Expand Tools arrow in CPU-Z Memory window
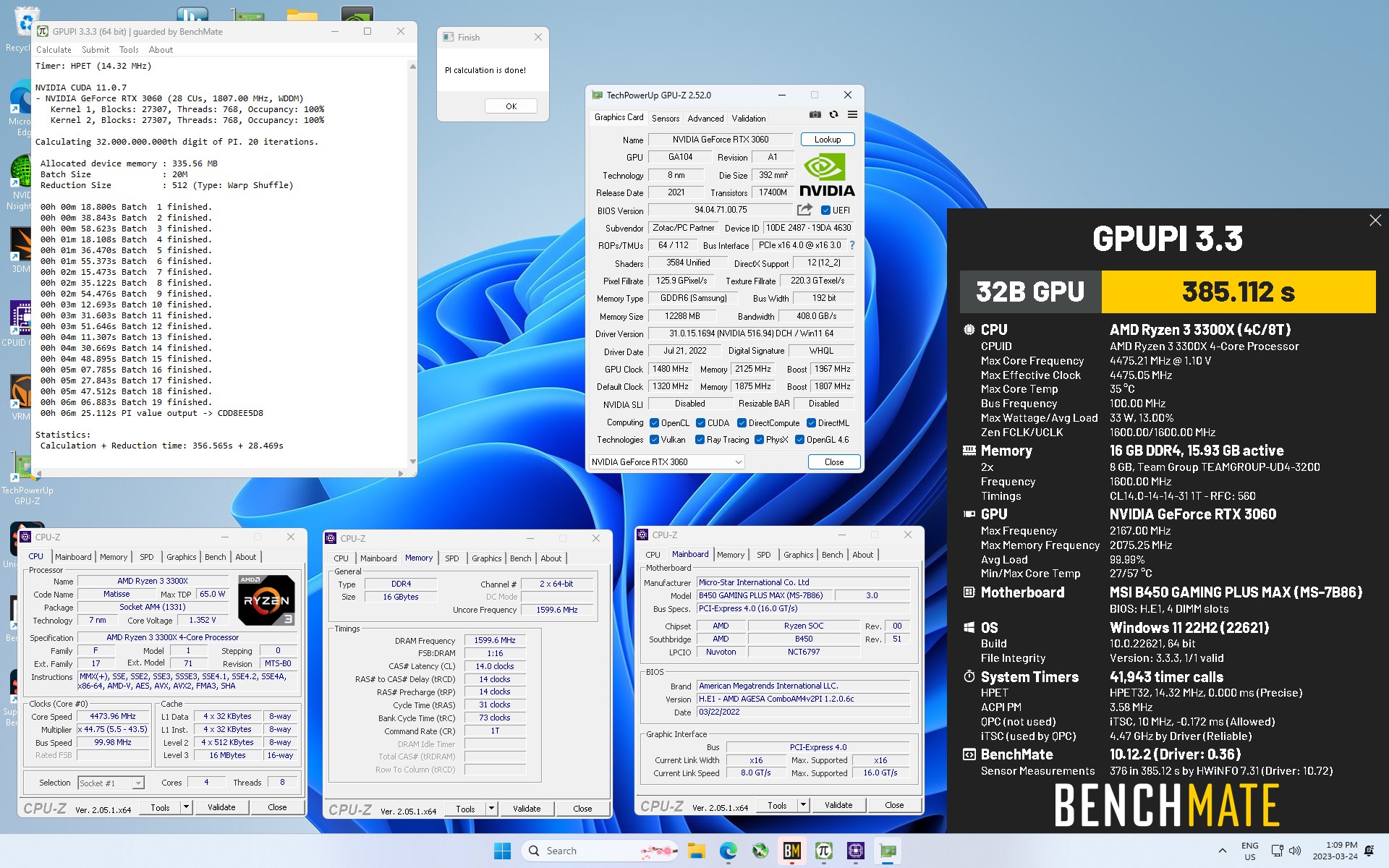Screen dimensions: 1389x868 coord(491,809)
